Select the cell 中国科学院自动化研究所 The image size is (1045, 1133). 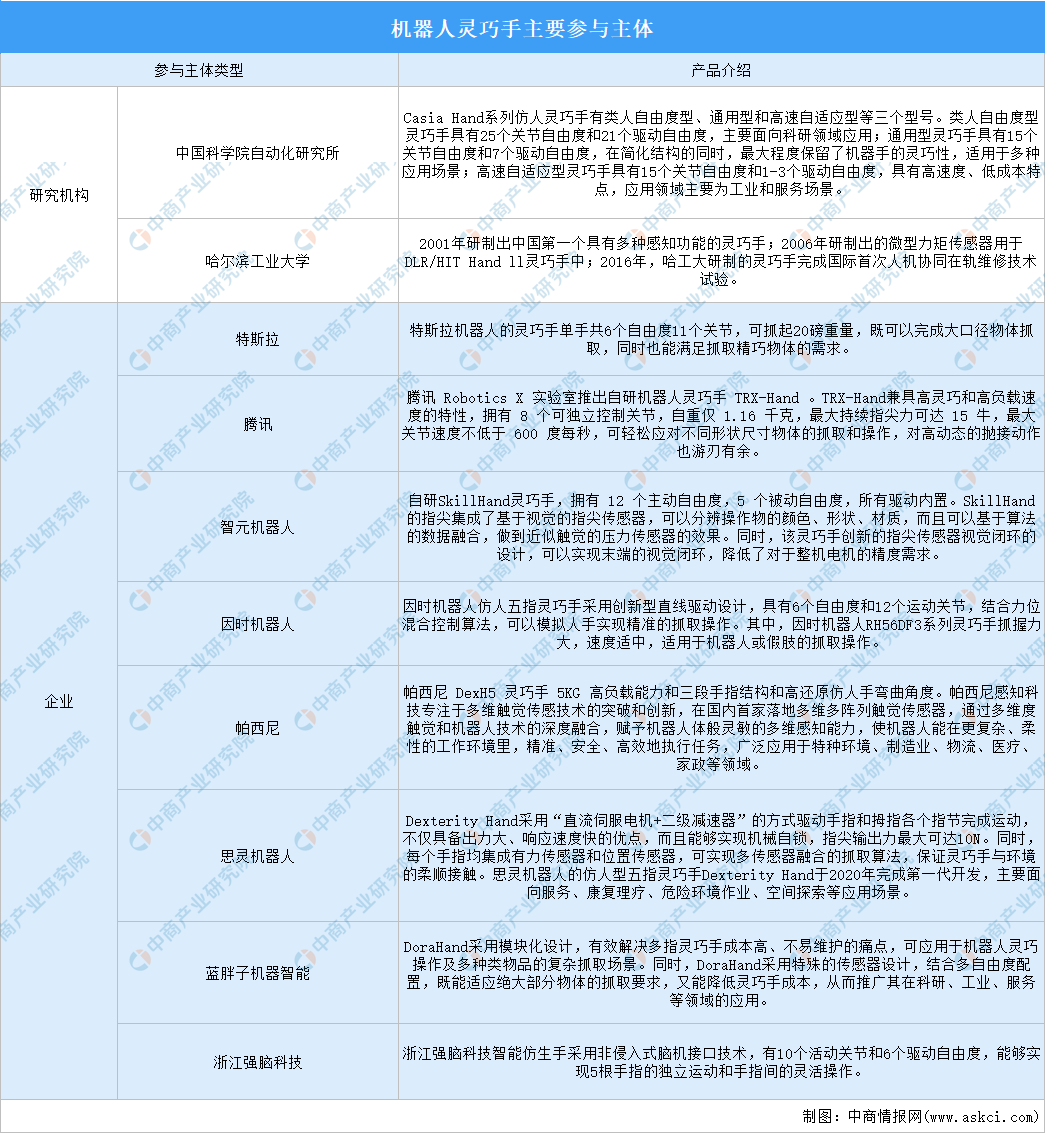258,153
